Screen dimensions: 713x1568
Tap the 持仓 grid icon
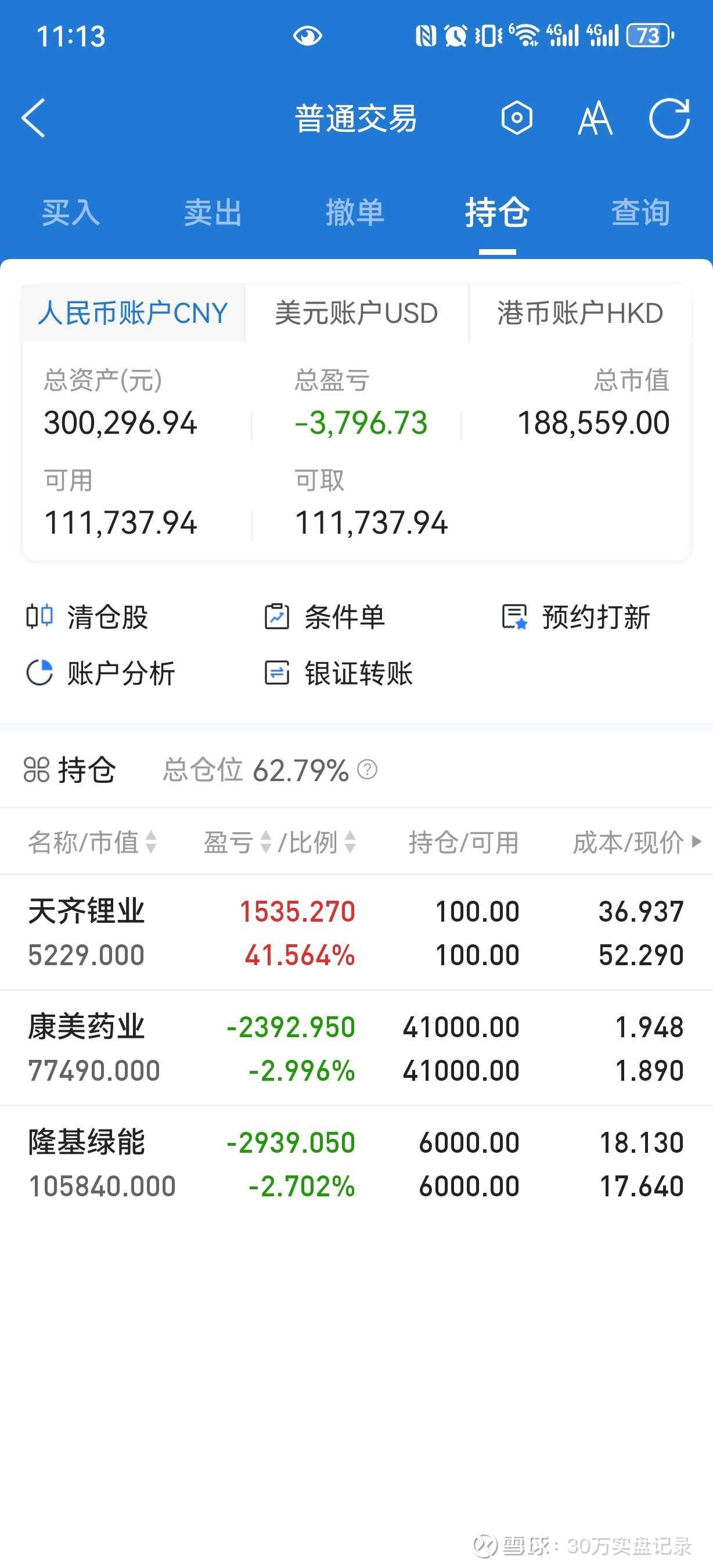[37, 769]
